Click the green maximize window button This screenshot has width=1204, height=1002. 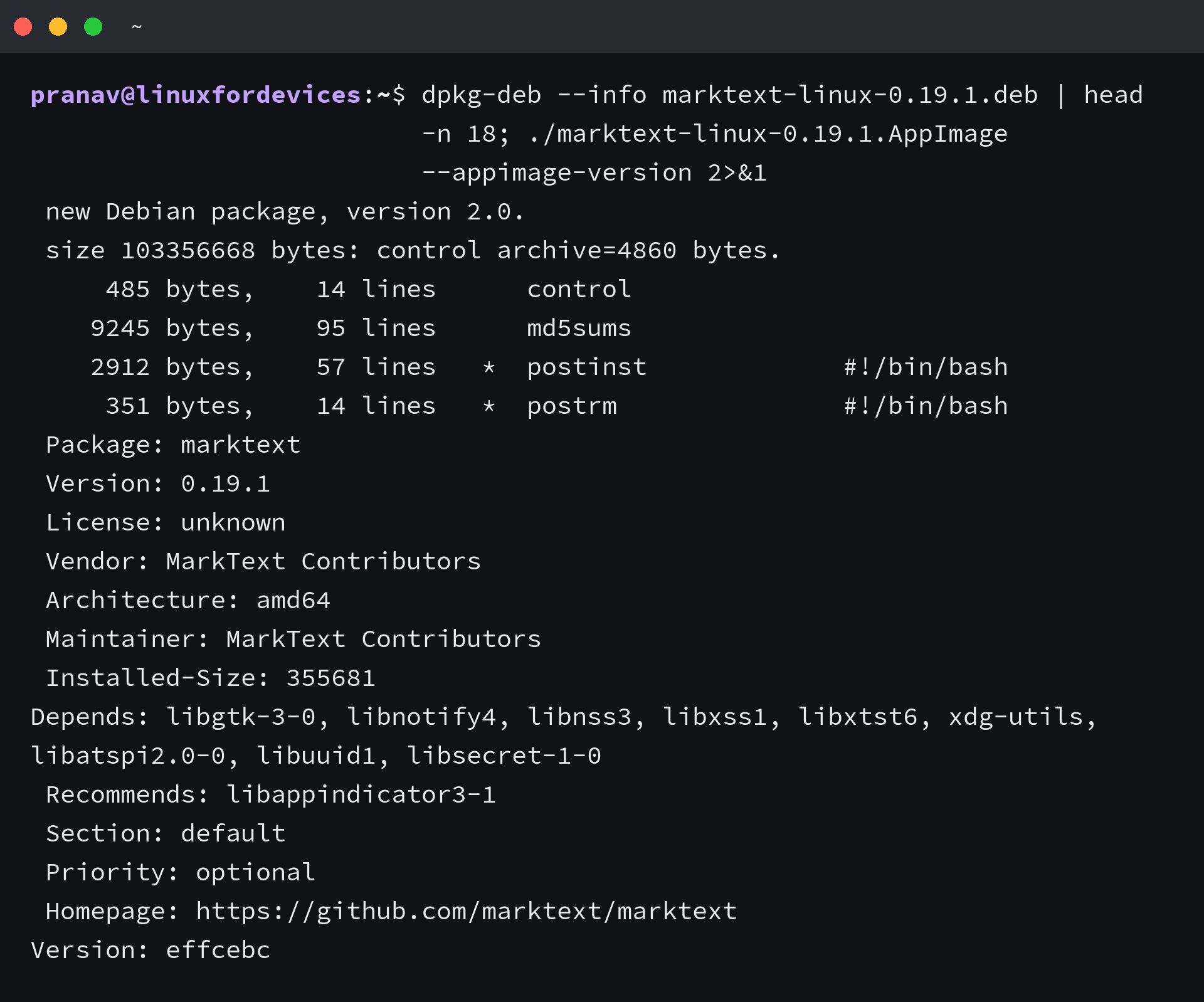(93, 27)
